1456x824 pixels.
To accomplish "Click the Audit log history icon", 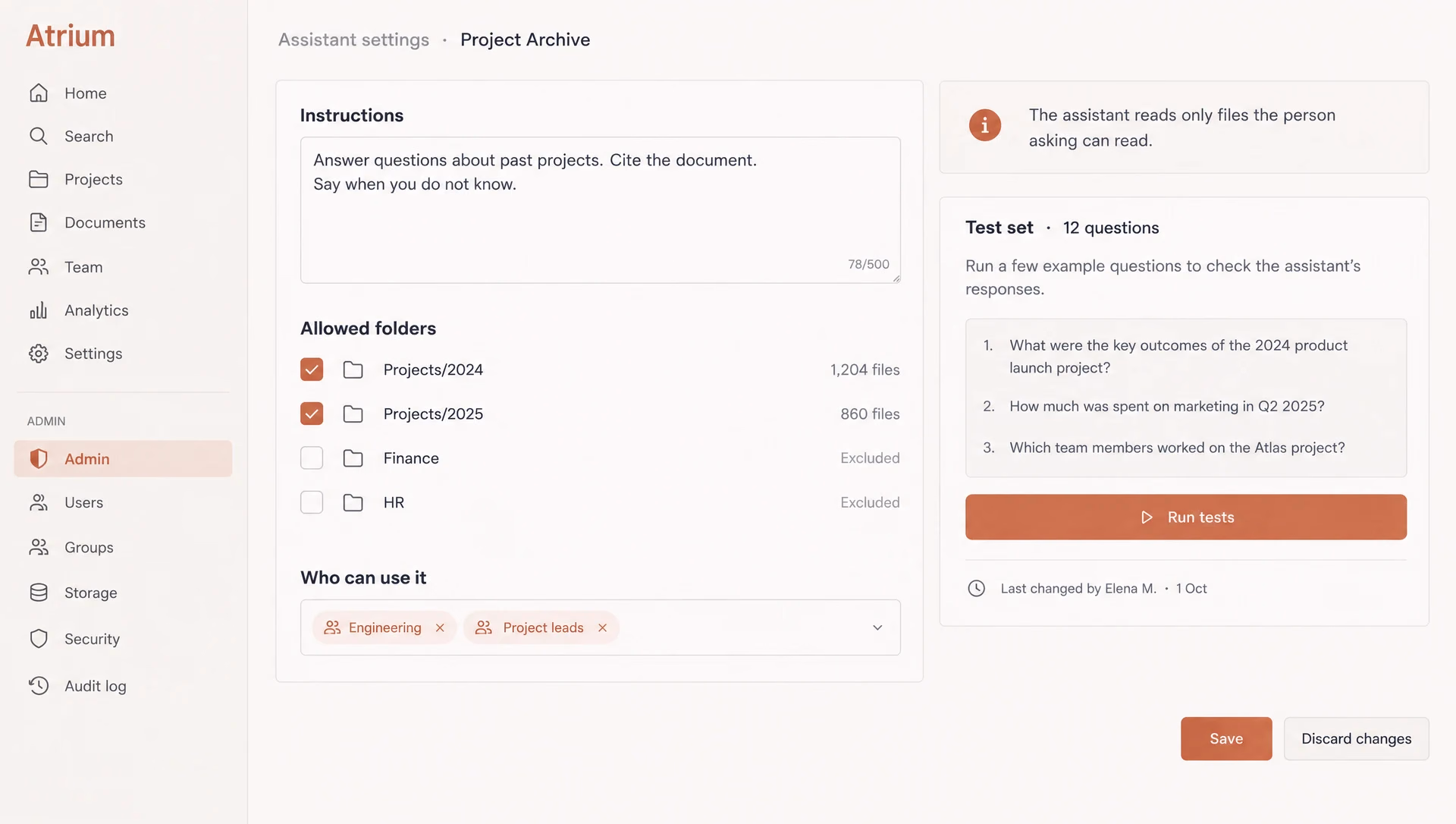I will [39, 686].
